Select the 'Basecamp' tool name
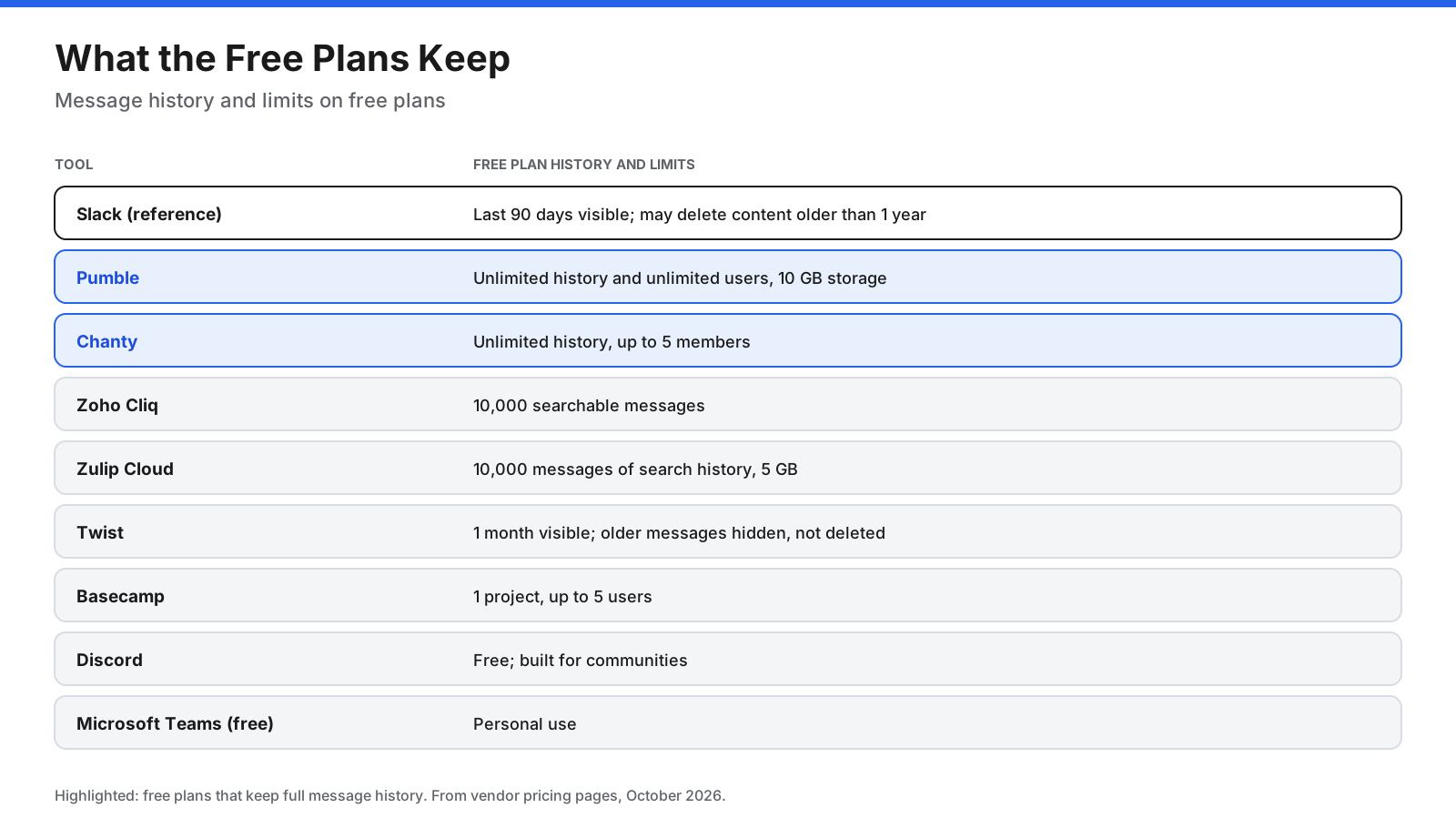Viewport: 1456px width, 828px height. click(120, 596)
